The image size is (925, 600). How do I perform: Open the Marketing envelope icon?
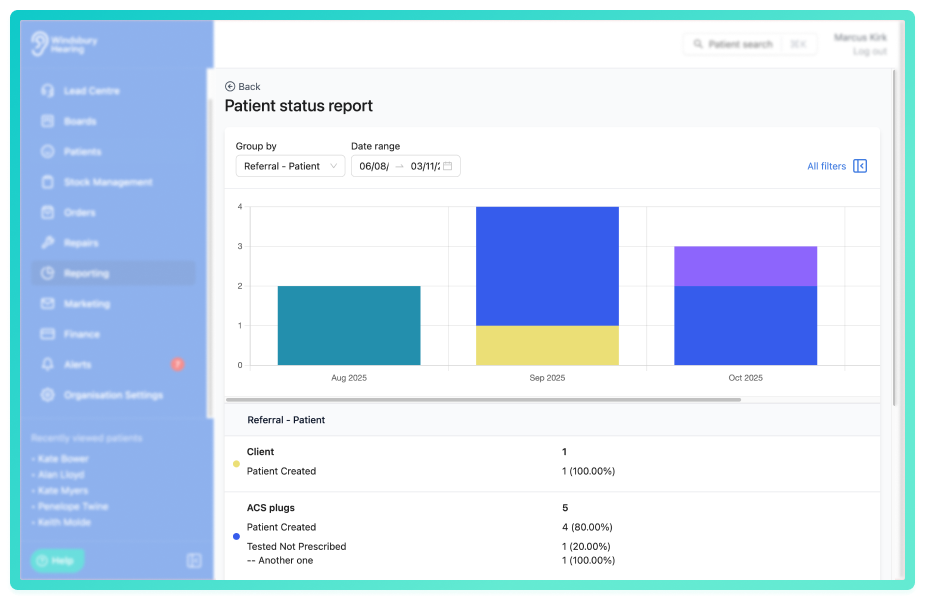(48, 304)
